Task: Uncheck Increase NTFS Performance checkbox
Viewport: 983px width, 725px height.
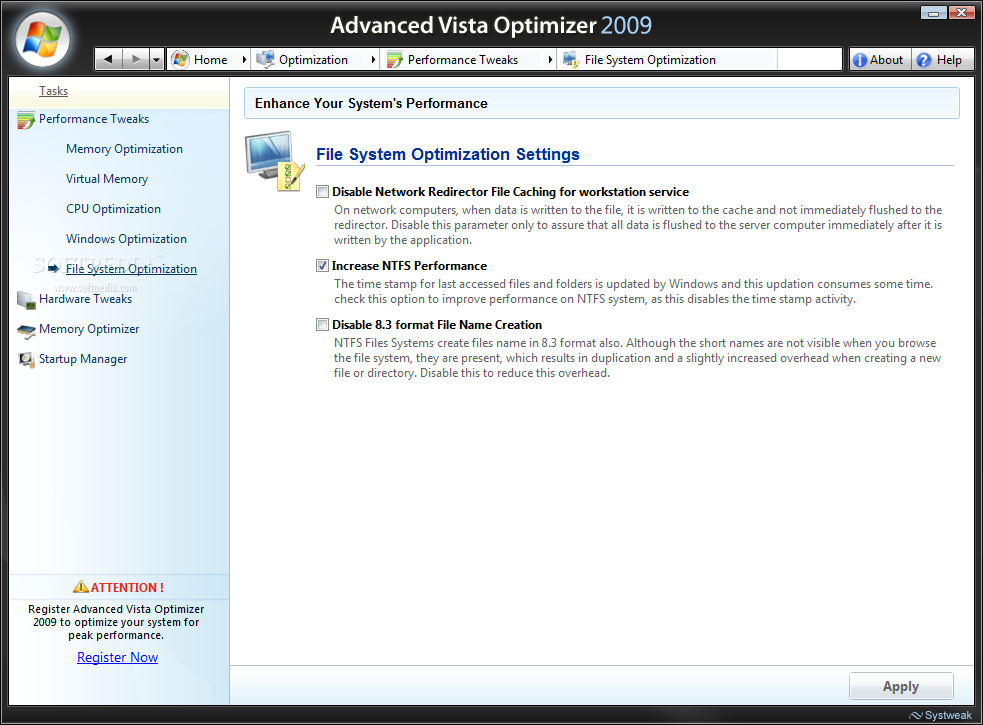Action: click(322, 266)
